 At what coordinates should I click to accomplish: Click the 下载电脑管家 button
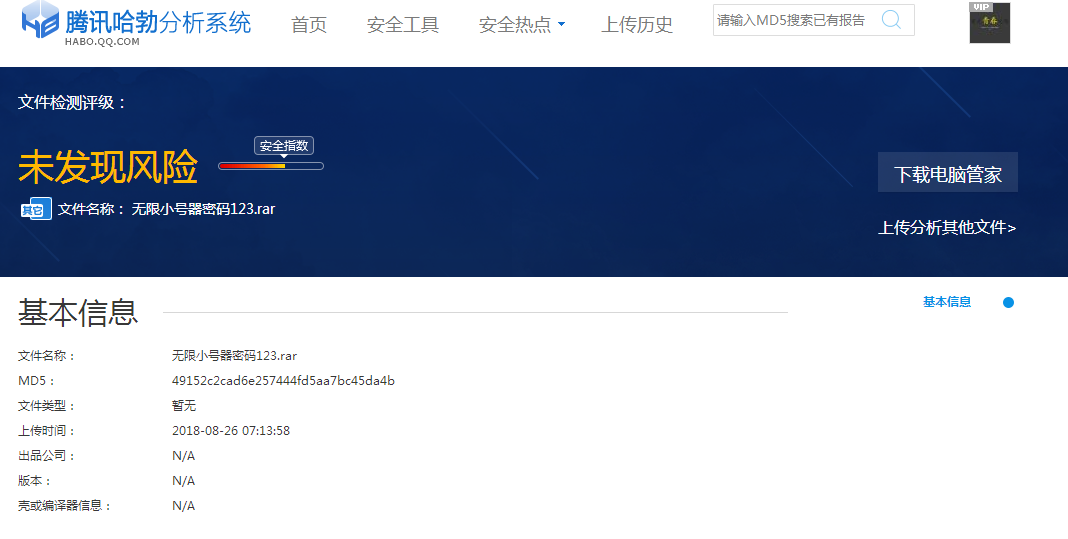(x=947, y=172)
